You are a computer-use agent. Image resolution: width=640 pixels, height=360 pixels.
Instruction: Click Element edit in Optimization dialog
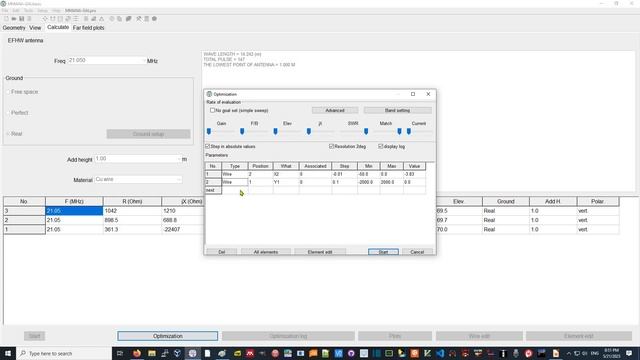(x=320, y=252)
